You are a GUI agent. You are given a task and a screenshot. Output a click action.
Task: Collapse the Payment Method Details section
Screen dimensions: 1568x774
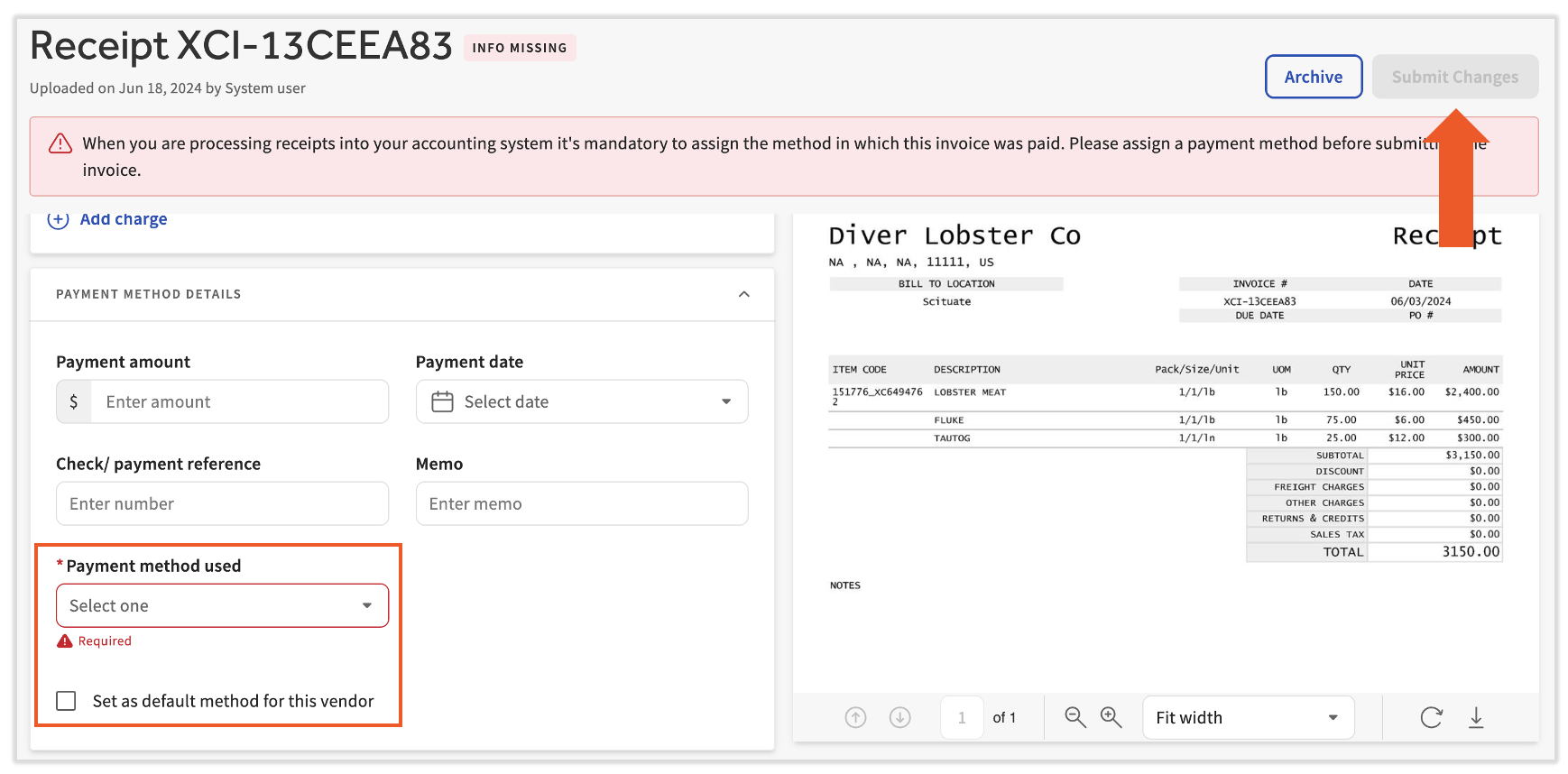pyautogui.click(x=743, y=294)
